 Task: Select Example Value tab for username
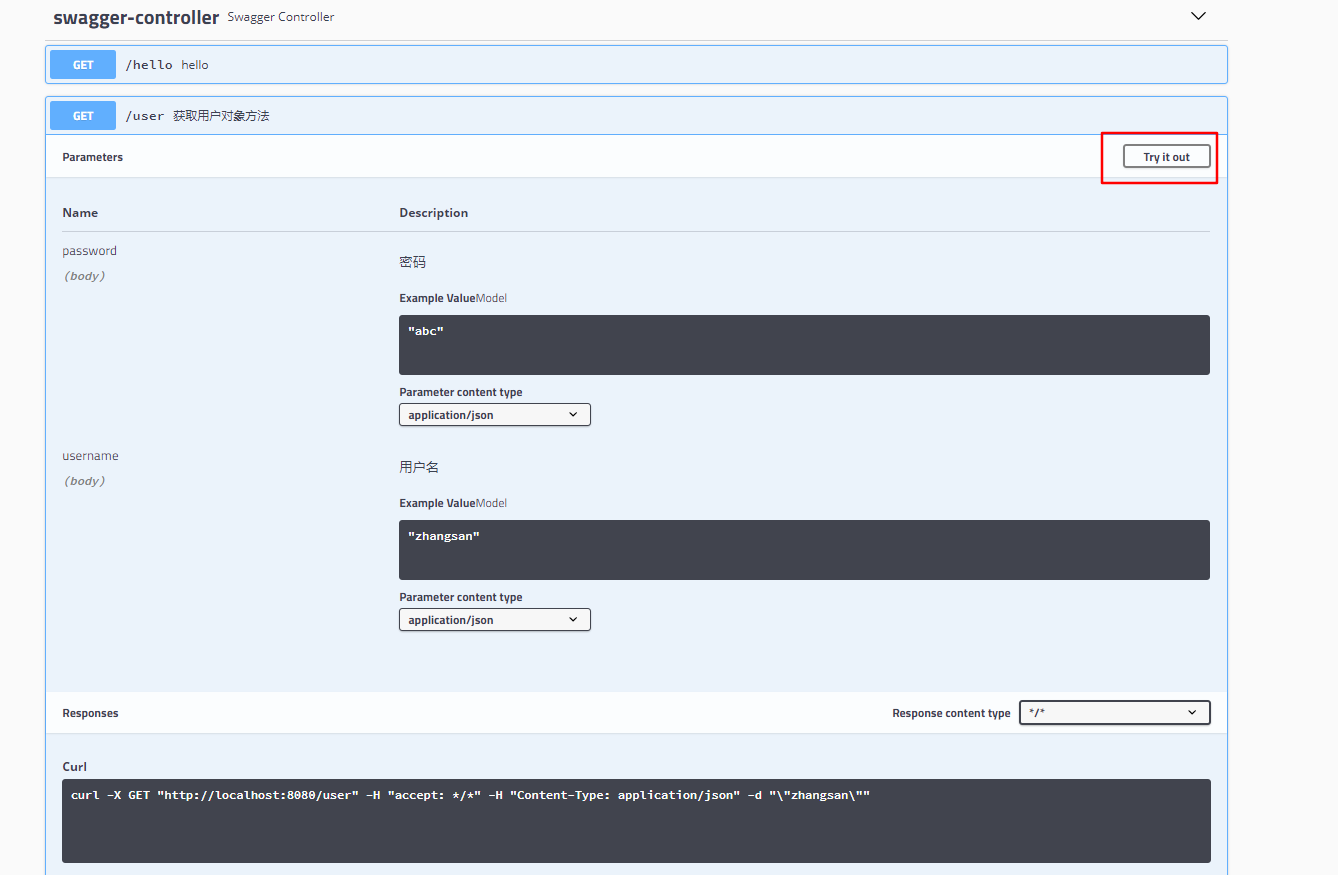click(437, 503)
